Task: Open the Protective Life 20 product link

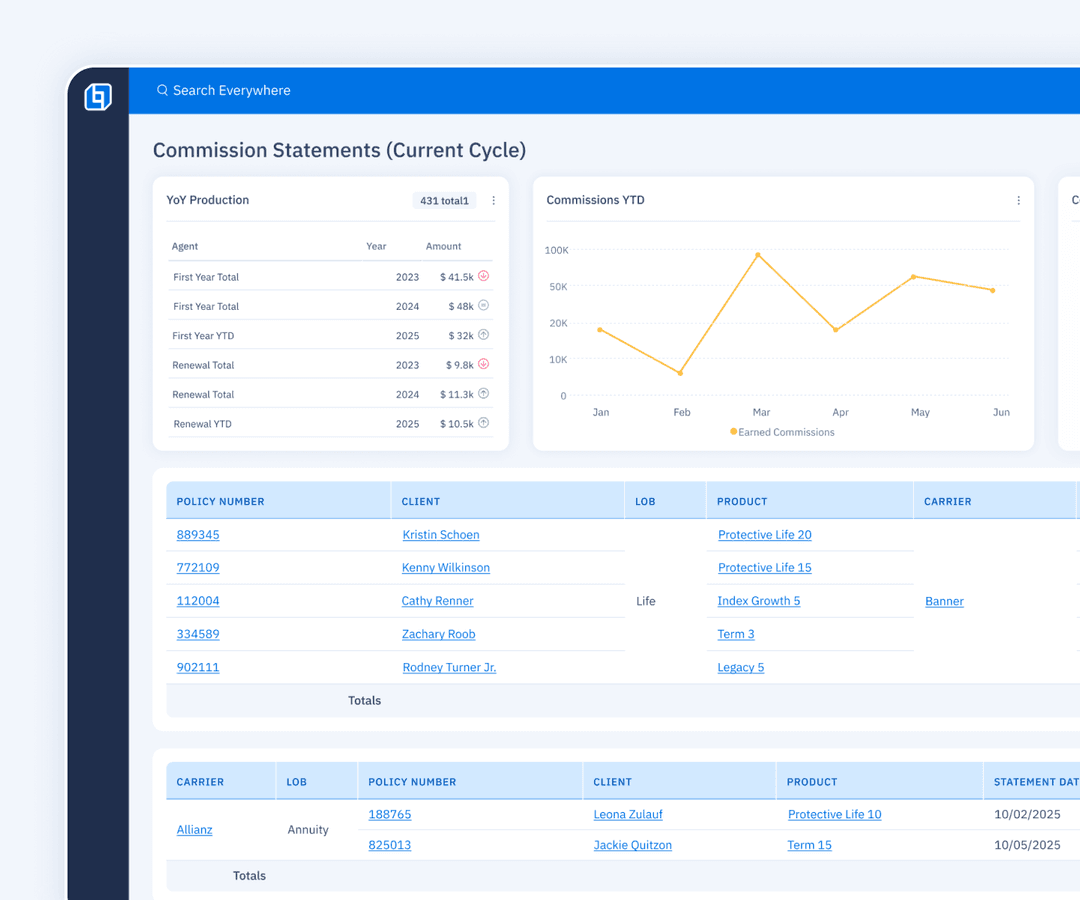Action: pos(764,535)
